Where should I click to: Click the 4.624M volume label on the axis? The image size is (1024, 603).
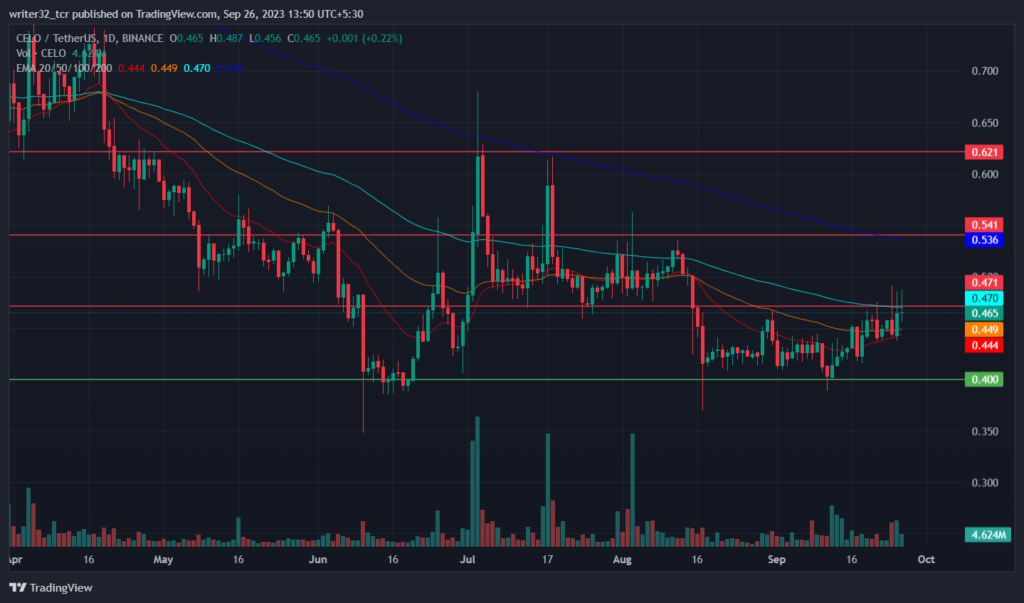click(987, 535)
